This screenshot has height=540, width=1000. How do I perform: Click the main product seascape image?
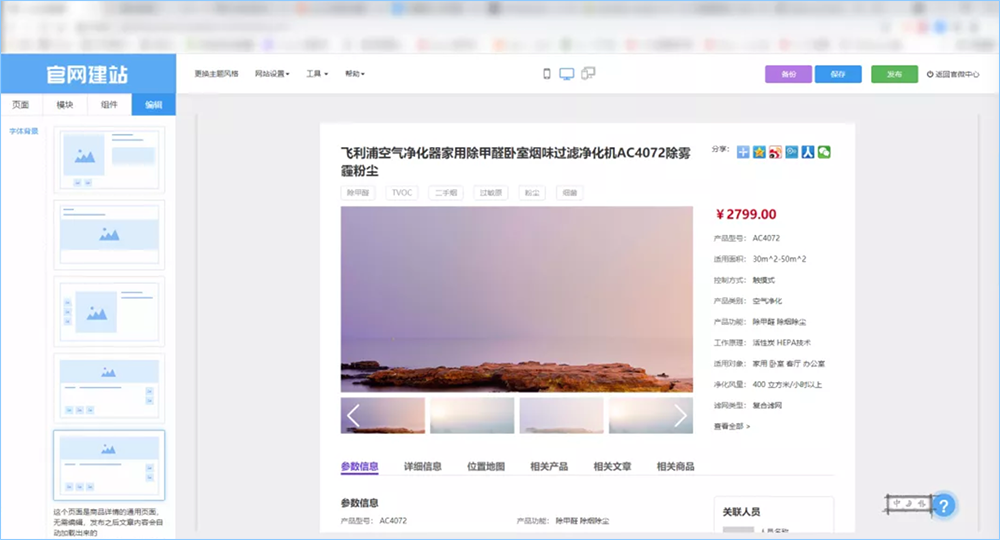pyautogui.click(x=517, y=299)
